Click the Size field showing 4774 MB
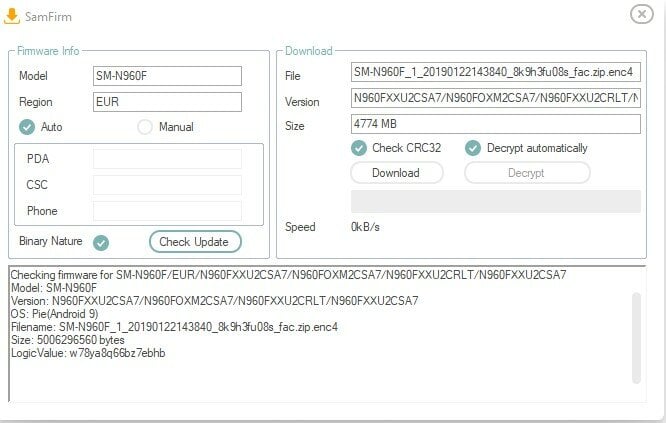 tap(496, 124)
